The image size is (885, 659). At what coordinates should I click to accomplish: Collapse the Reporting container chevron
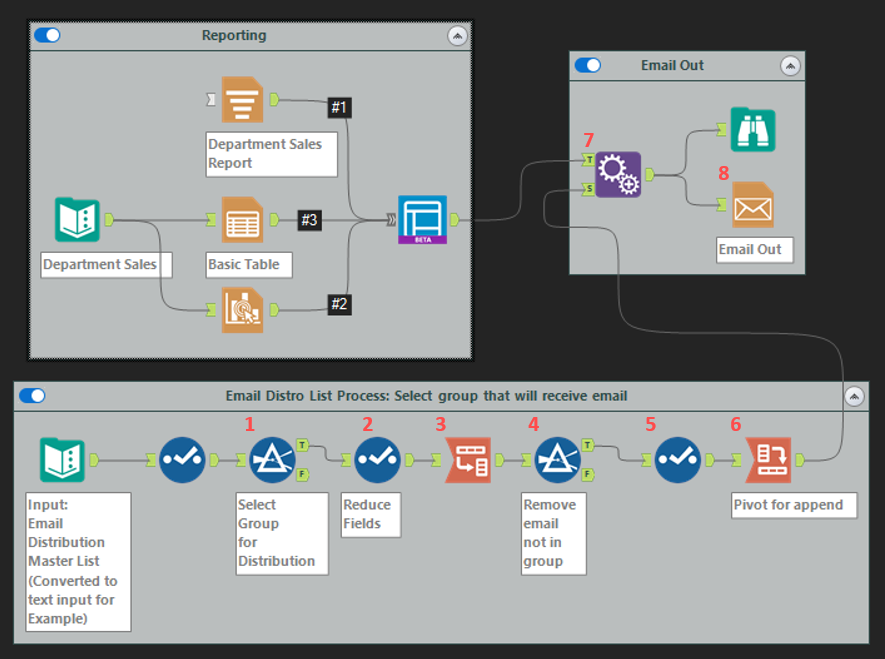tap(457, 34)
